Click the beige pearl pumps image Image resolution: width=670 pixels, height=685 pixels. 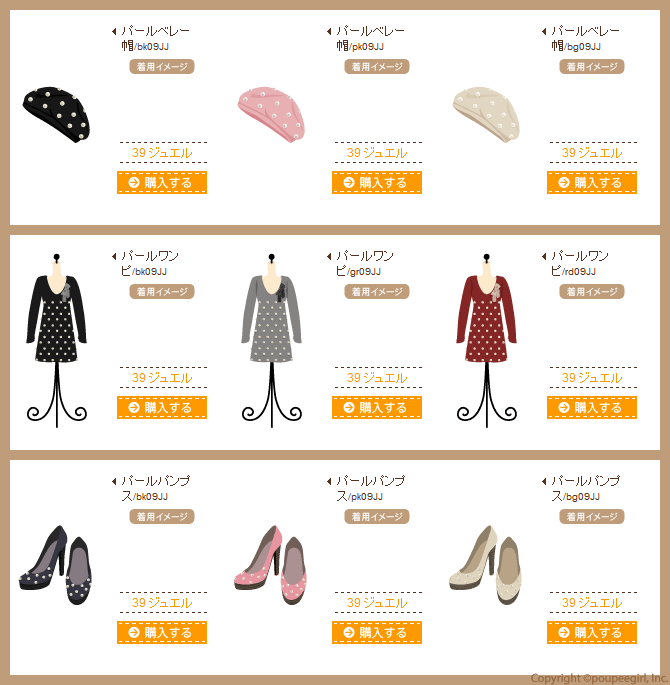[x=485, y=565]
